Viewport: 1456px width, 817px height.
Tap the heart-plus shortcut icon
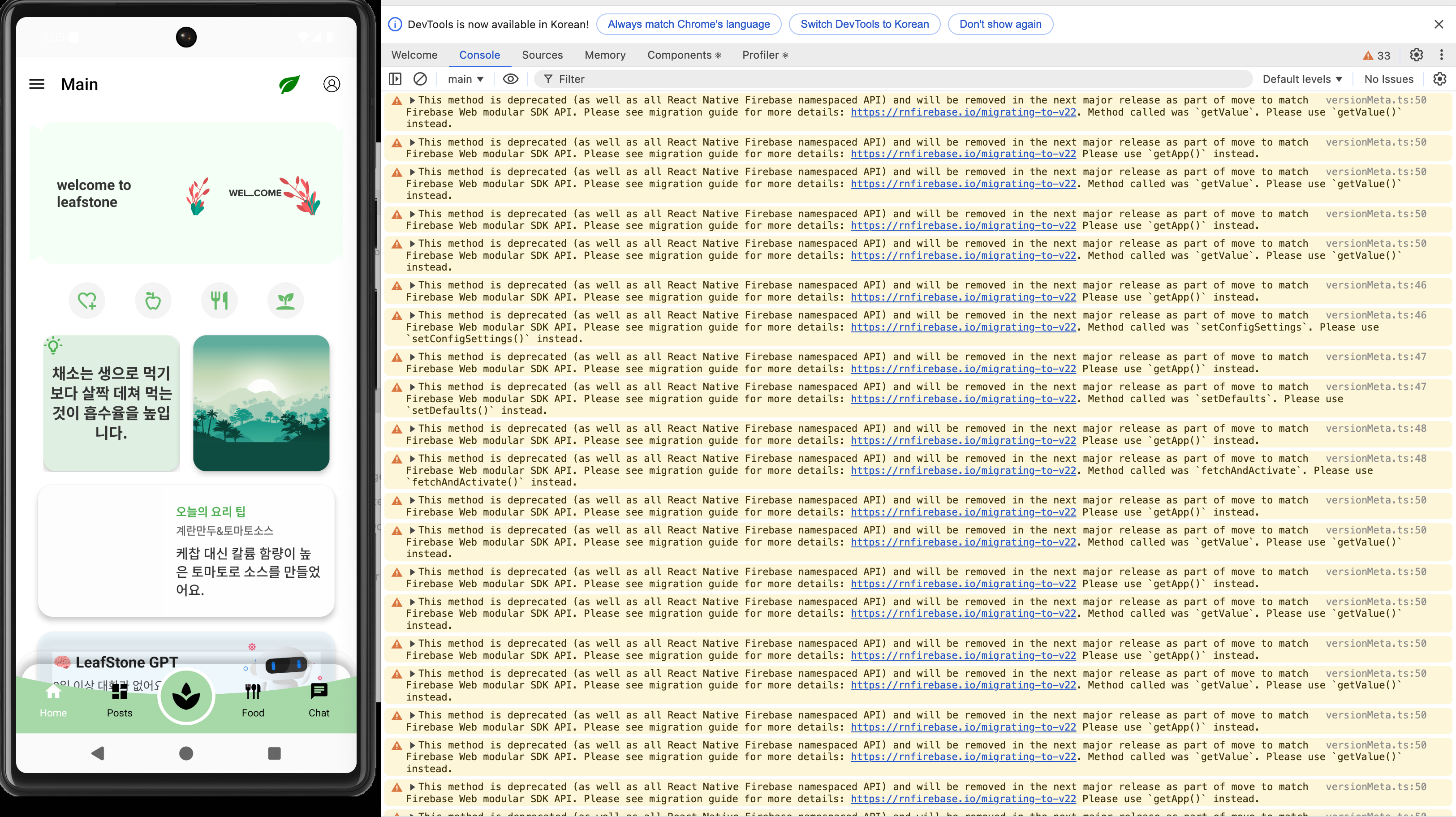[87, 300]
